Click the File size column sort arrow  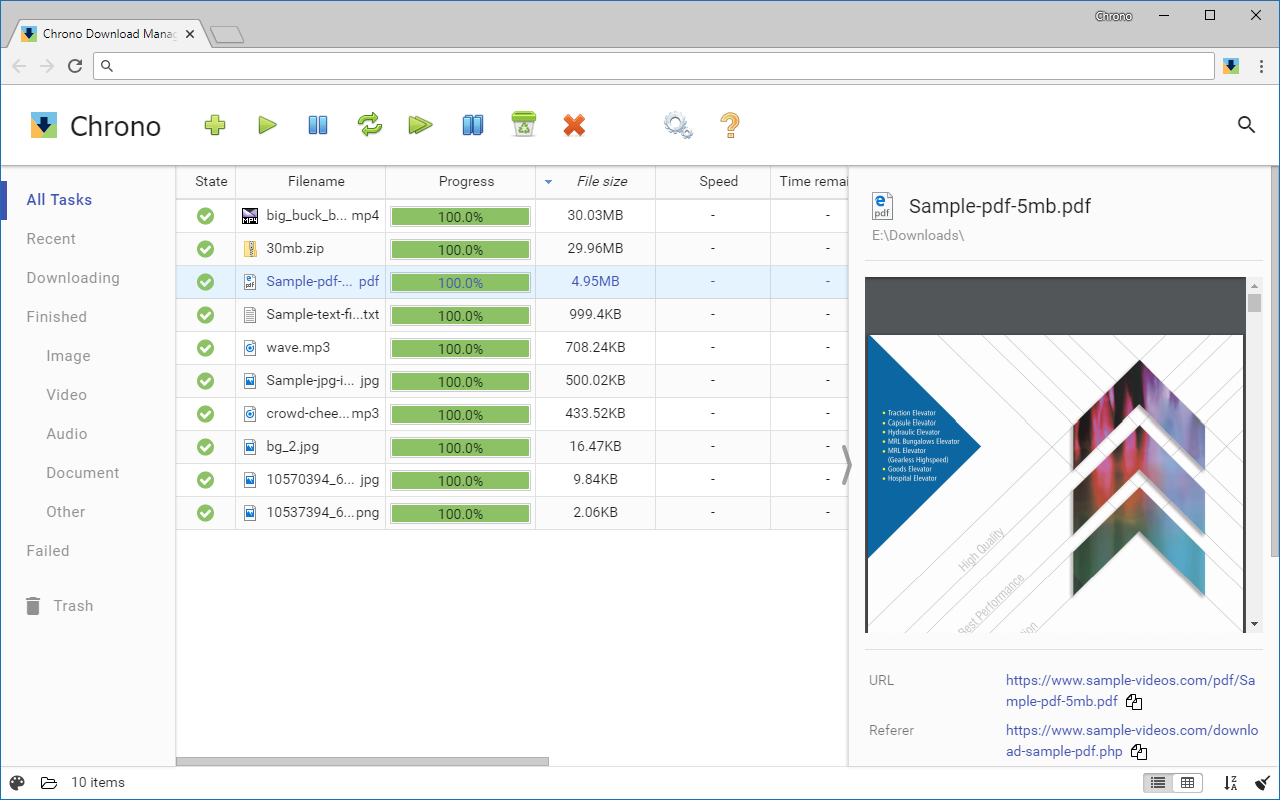tap(548, 182)
